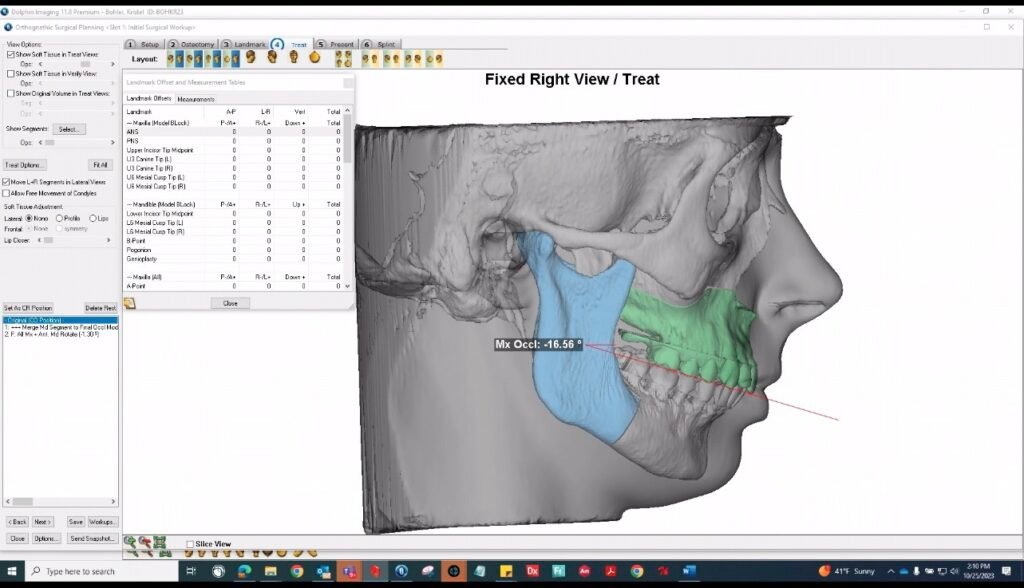Open the Measurements tab

click(x=196, y=99)
